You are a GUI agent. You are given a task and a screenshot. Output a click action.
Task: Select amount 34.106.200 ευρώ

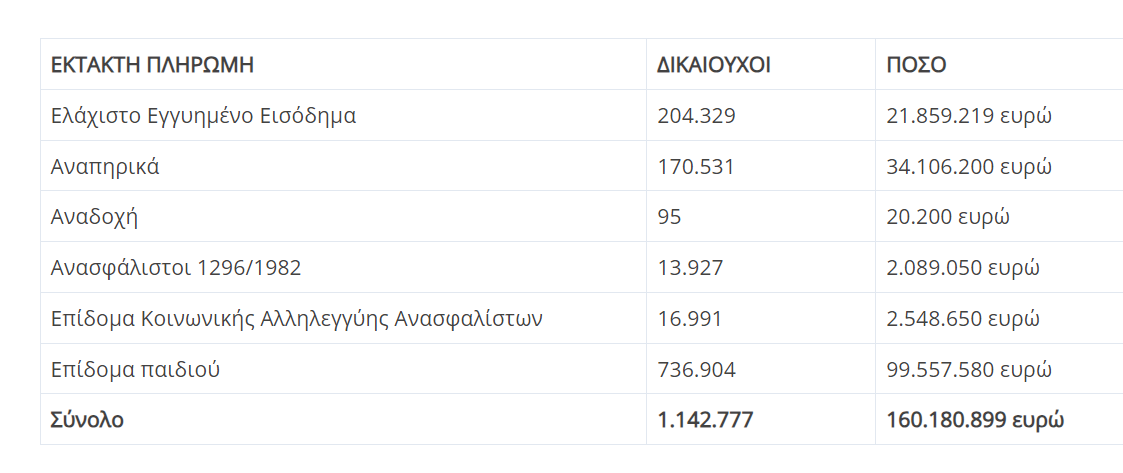click(x=969, y=167)
